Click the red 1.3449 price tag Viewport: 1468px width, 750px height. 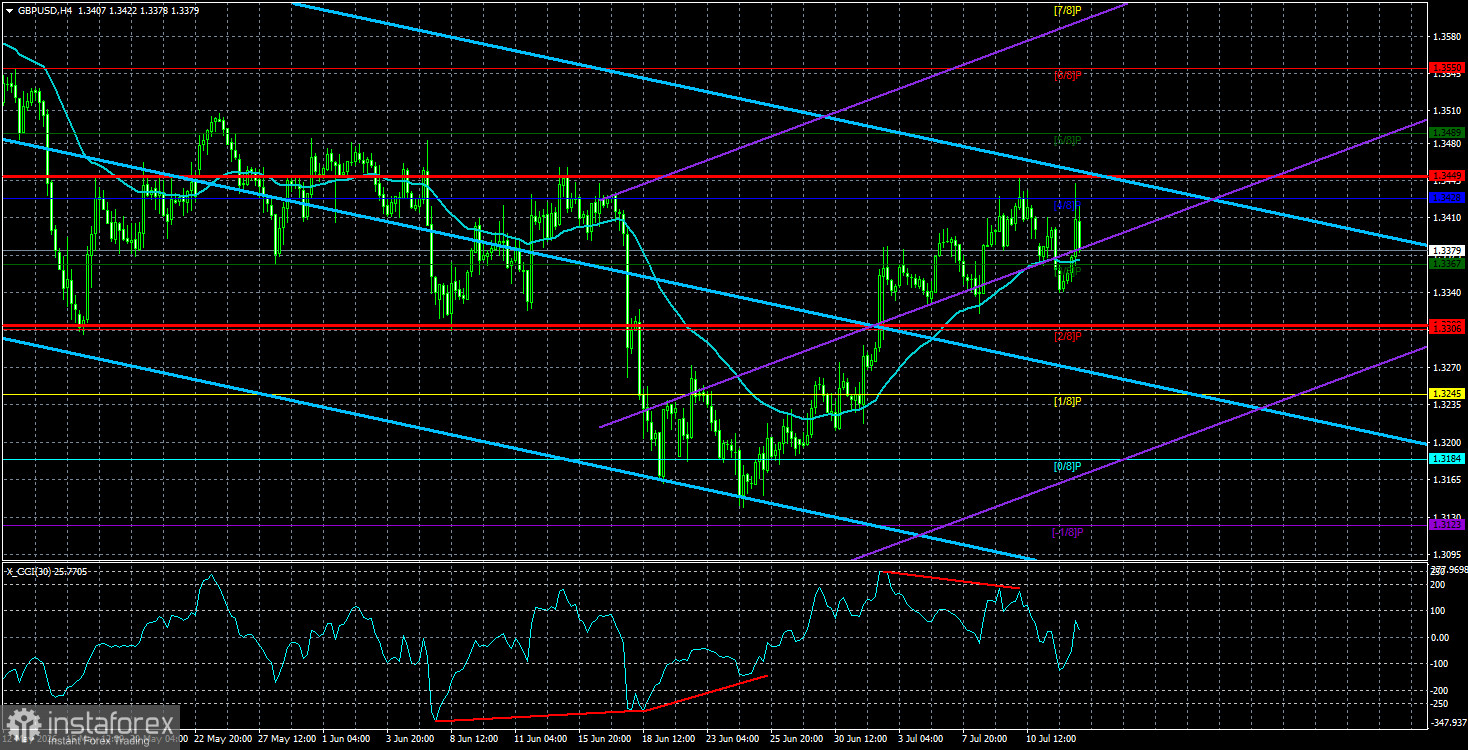[x=1446, y=175]
